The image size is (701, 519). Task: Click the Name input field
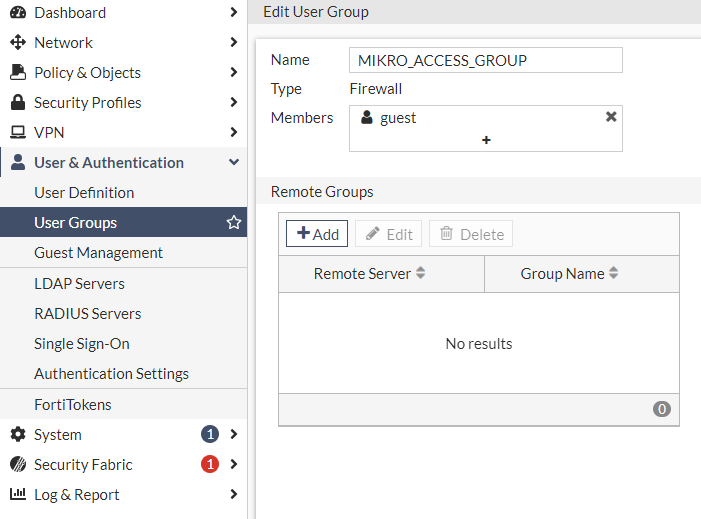point(485,60)
